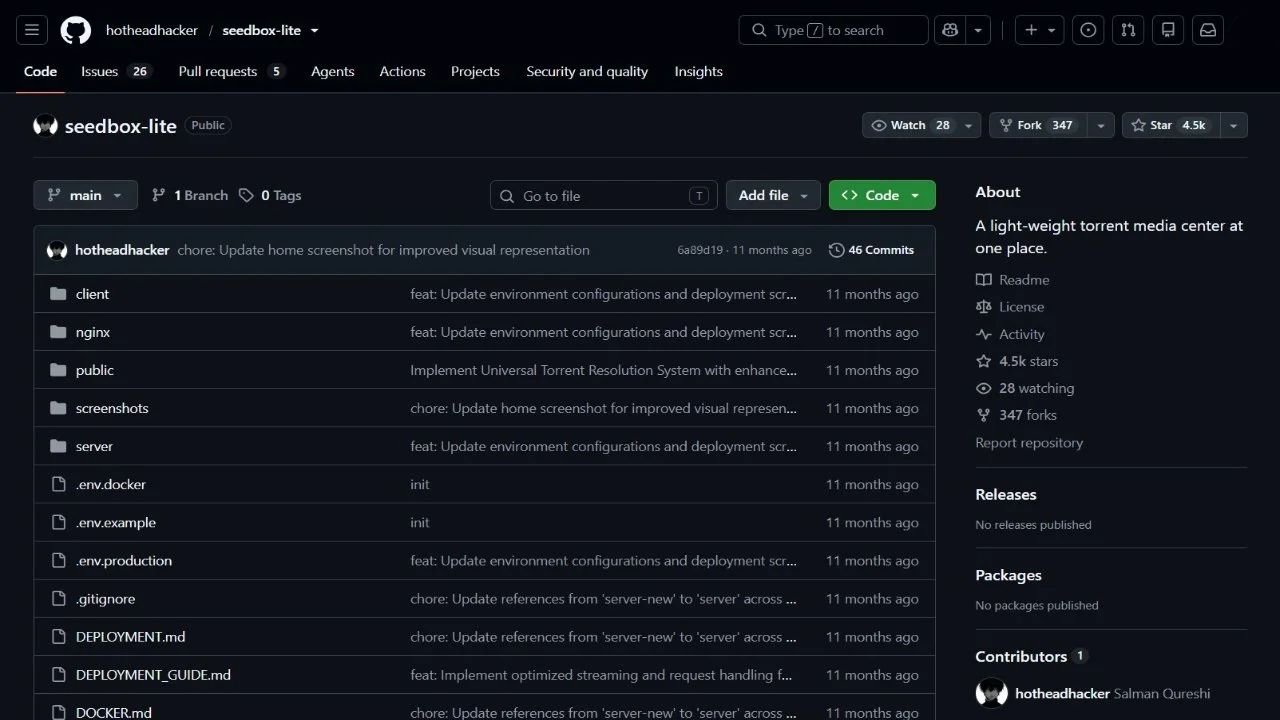Image resolution: width=1280 pixels, height=720 pixels.
Task: Open the License link in About
Action: tap(1010, 307)
